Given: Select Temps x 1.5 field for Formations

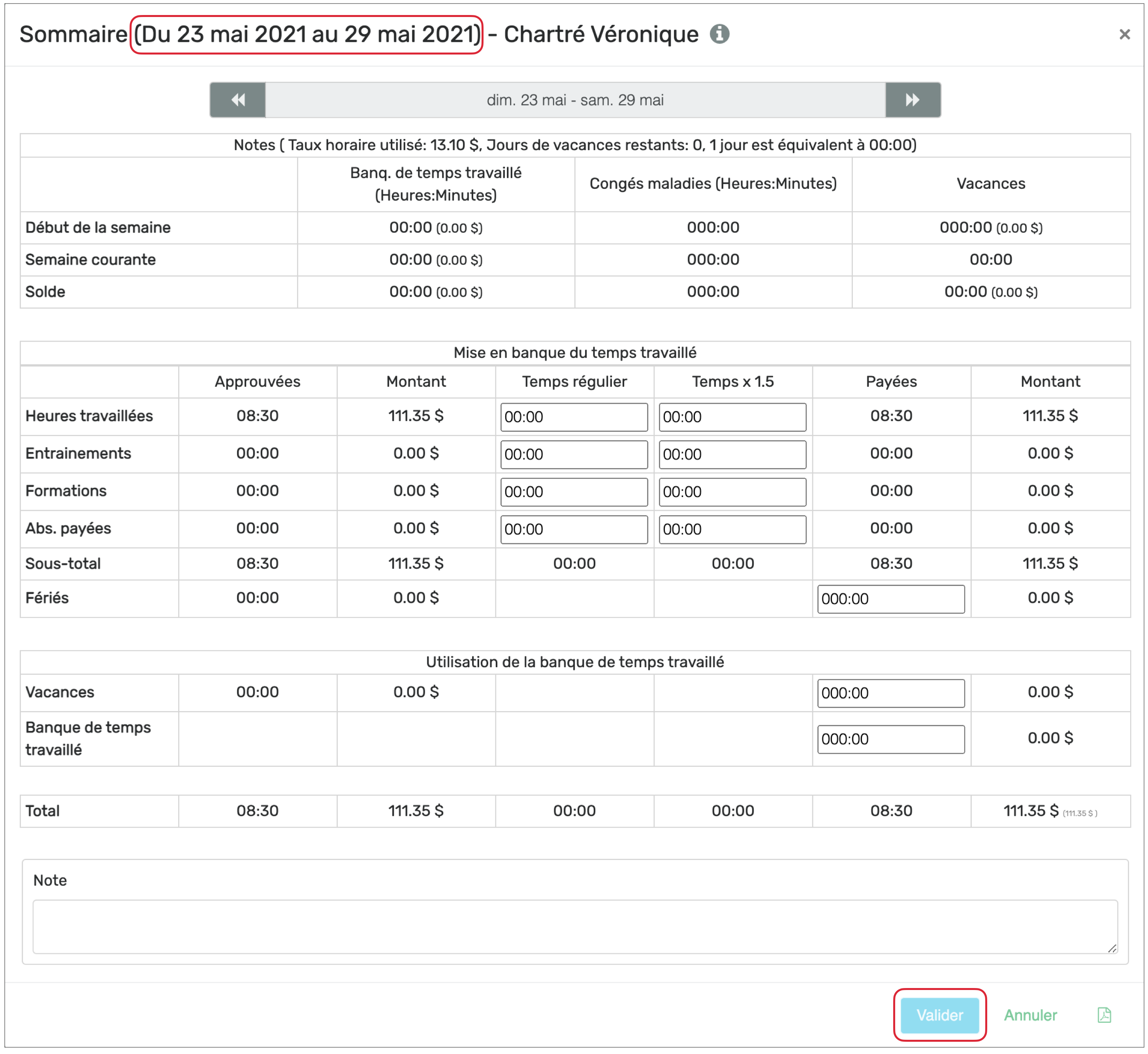Looking at the screenshot, I should pyautogui.click(x=732, y=491).
